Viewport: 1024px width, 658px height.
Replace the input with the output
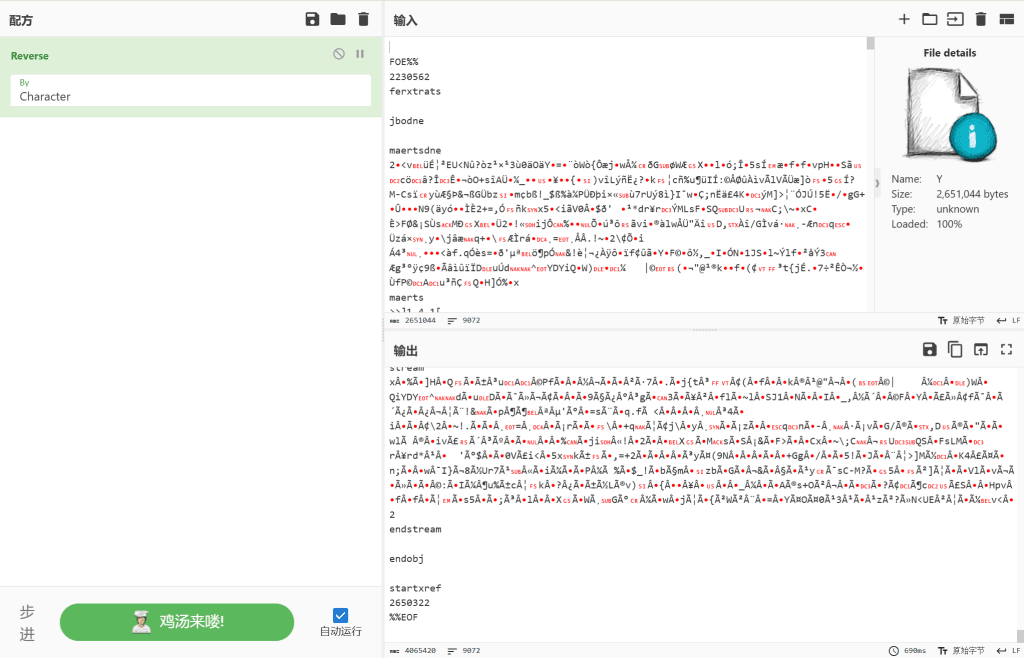[x=980, y=349]
